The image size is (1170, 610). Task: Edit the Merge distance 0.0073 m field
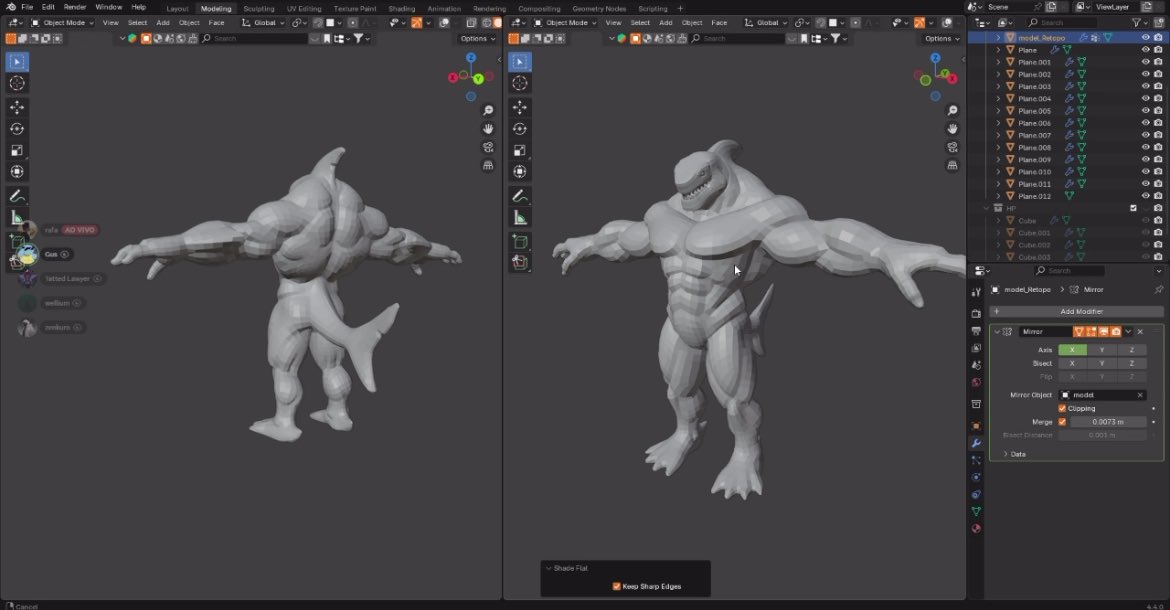point(1108,422)
